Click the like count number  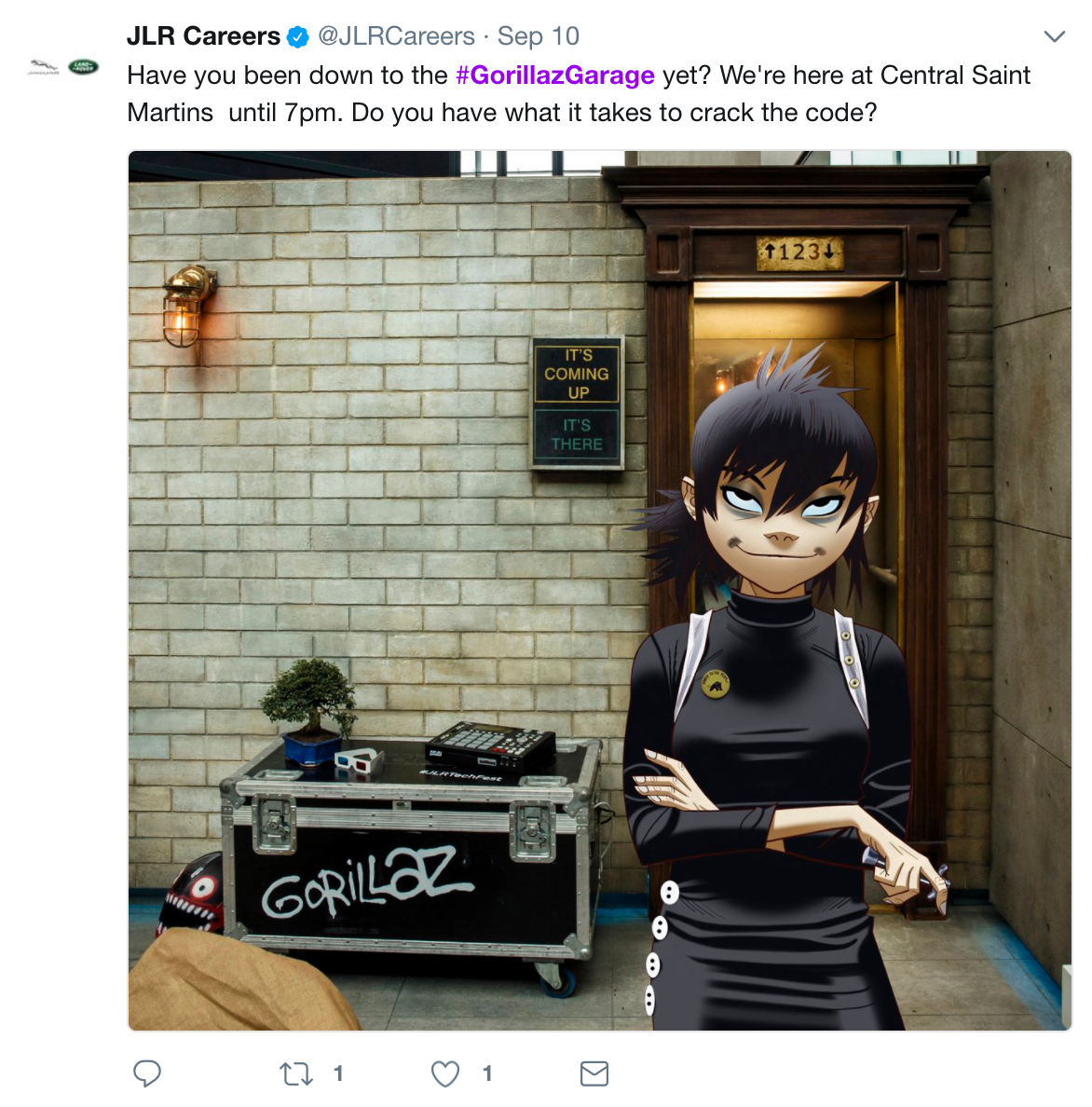click(487, 1073)
